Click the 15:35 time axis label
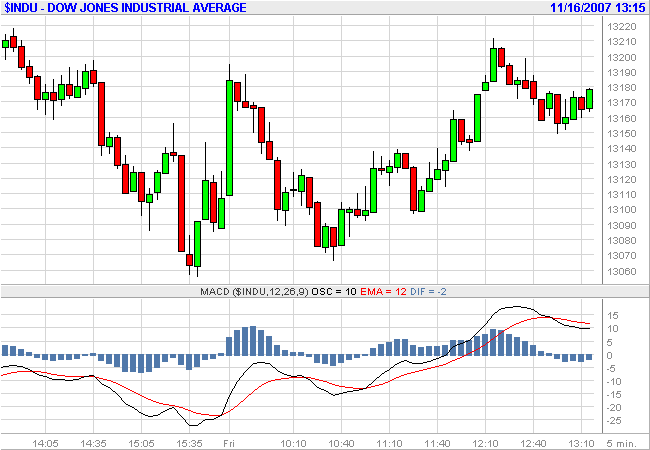 [x=189, y=443]
